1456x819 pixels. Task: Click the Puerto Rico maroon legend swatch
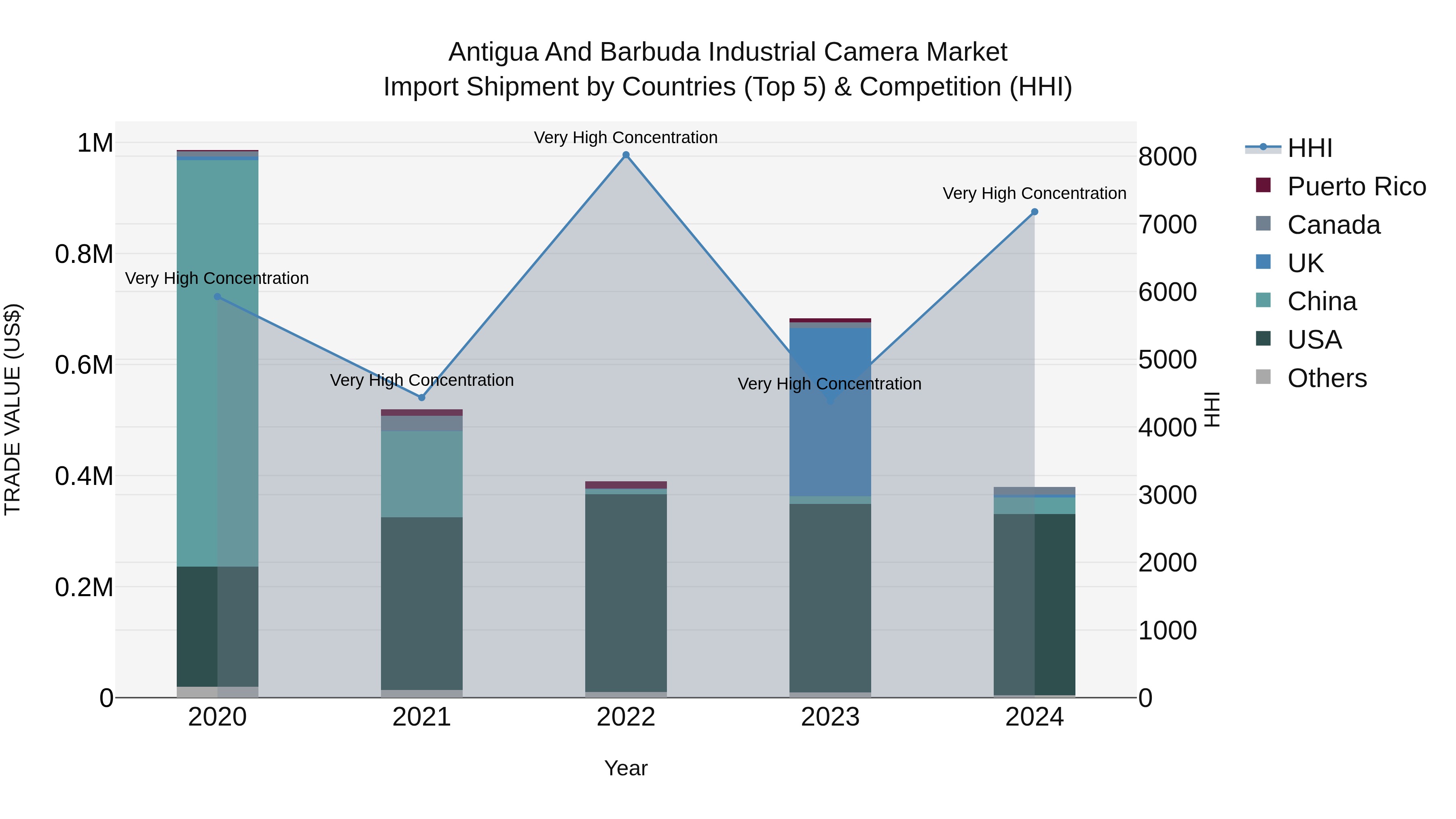pos(1263,185)
